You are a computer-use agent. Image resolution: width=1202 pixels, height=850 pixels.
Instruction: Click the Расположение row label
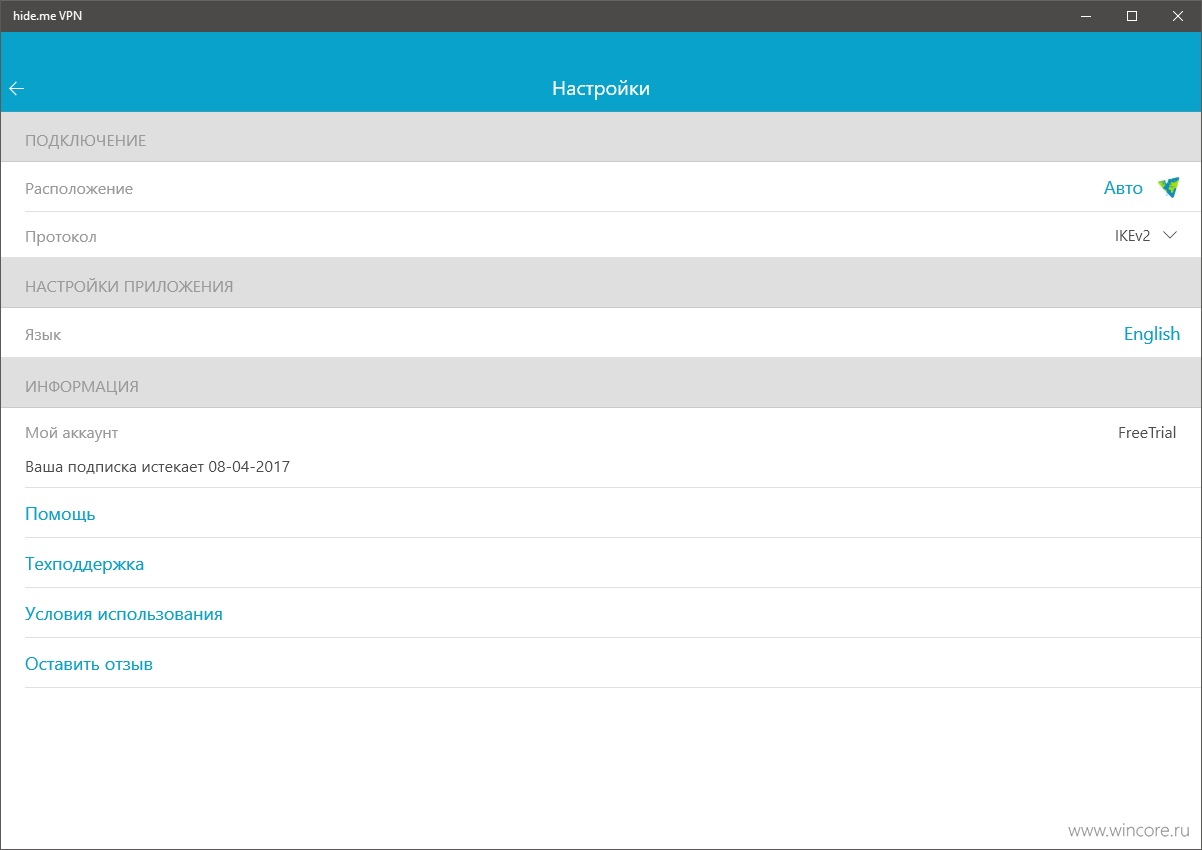79,188
